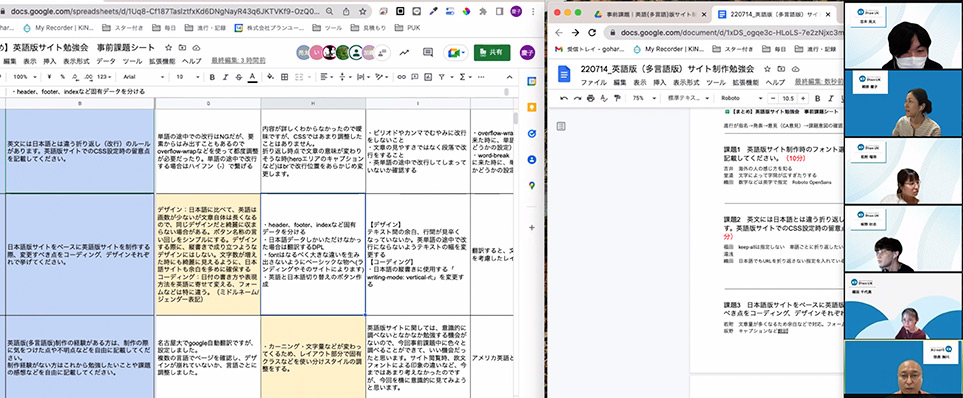The width and height of the screenshot is (963, 398).
Task: Open the Sheets text color picker
Action: 252,77
